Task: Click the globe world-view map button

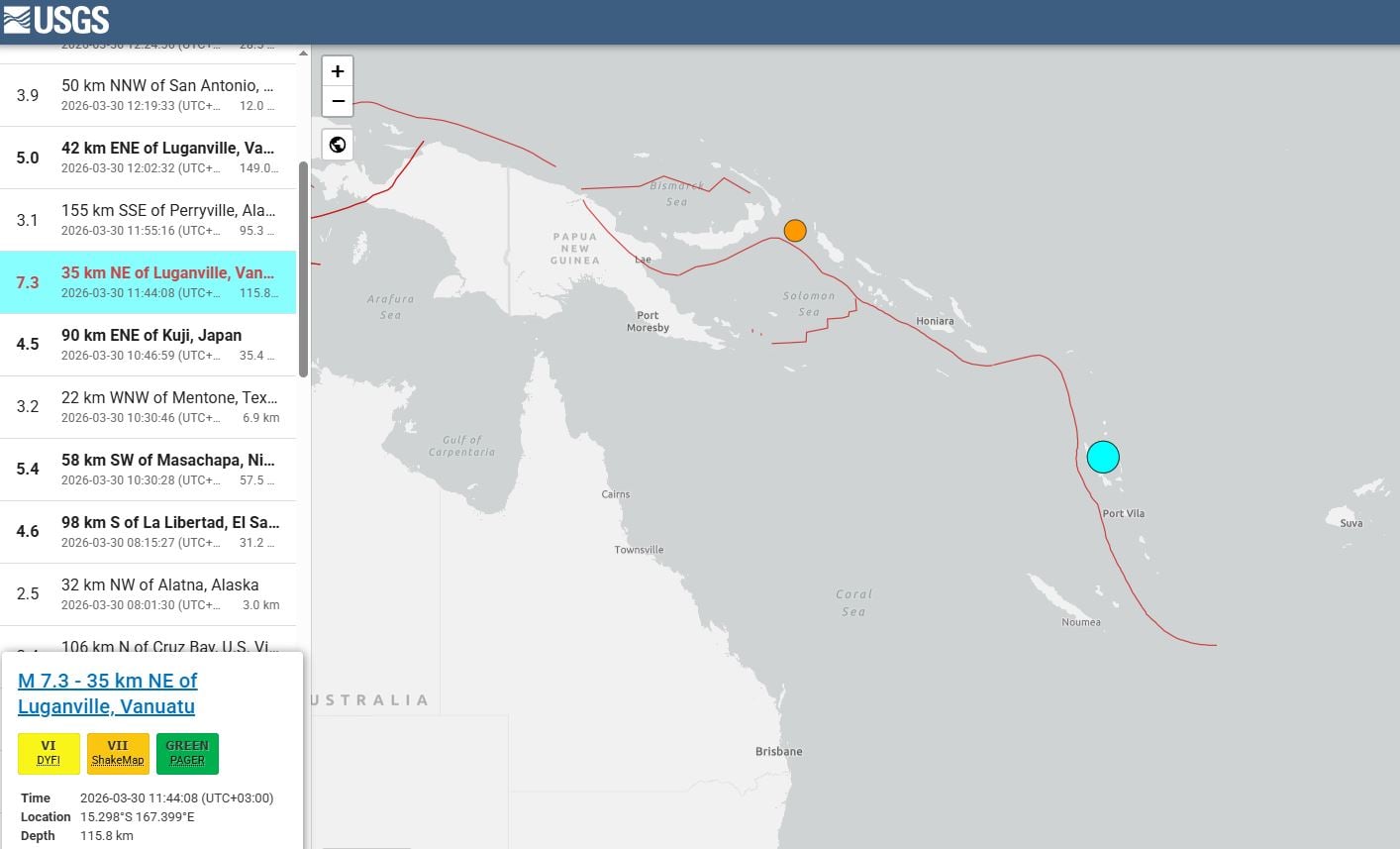Action: tap(338, 145)
